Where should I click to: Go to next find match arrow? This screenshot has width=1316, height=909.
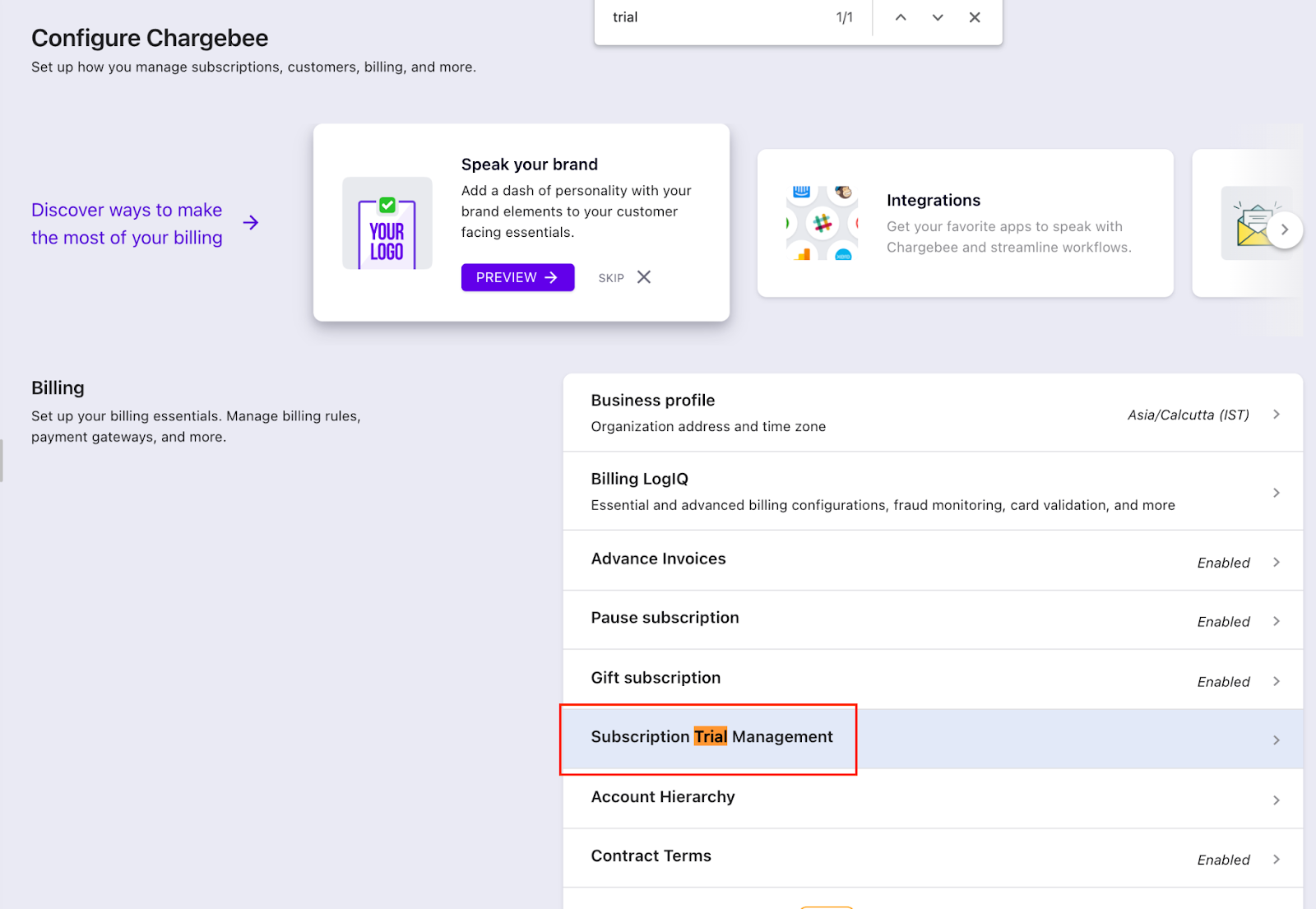click(938, 17)
